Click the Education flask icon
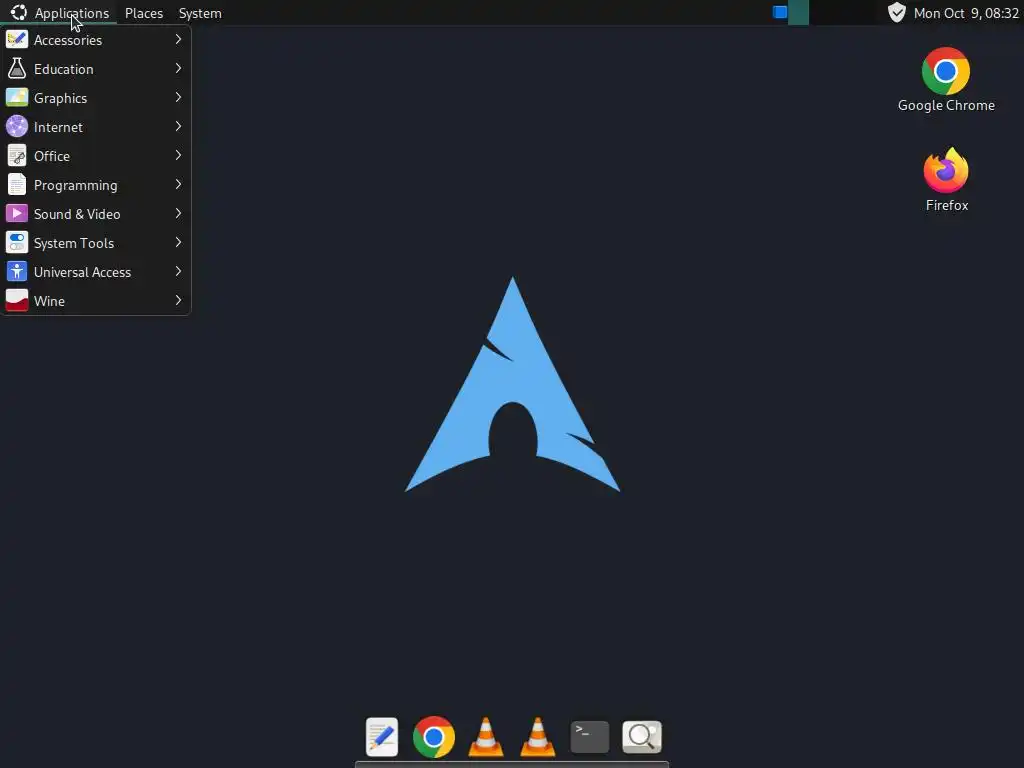The image size is (1024, 768). [17, 69]
